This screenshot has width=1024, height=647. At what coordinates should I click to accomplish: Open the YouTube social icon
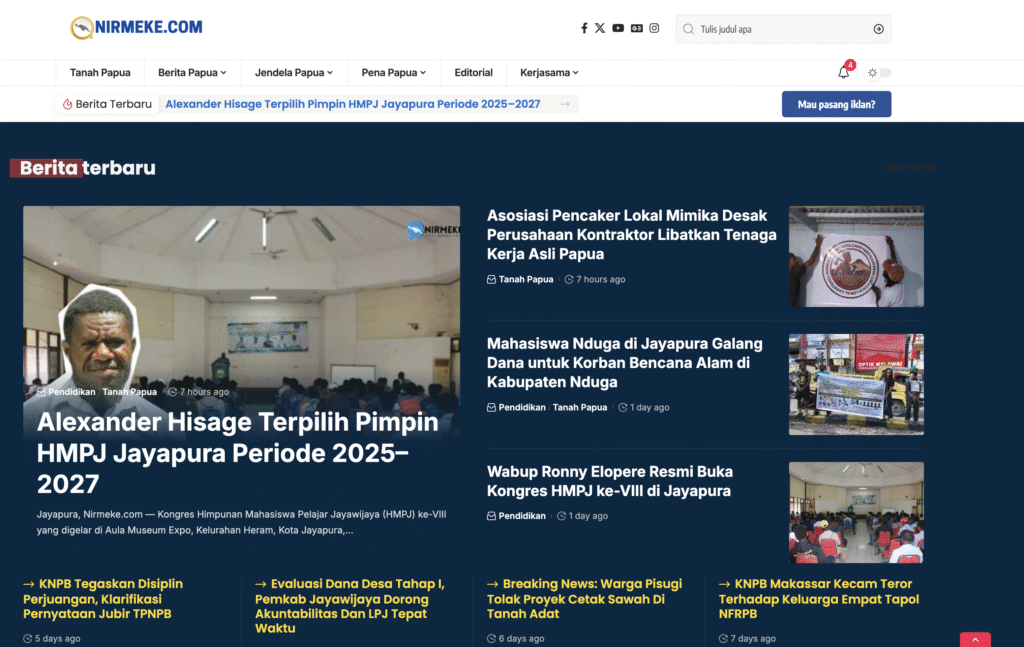click(x=618, y=28)
